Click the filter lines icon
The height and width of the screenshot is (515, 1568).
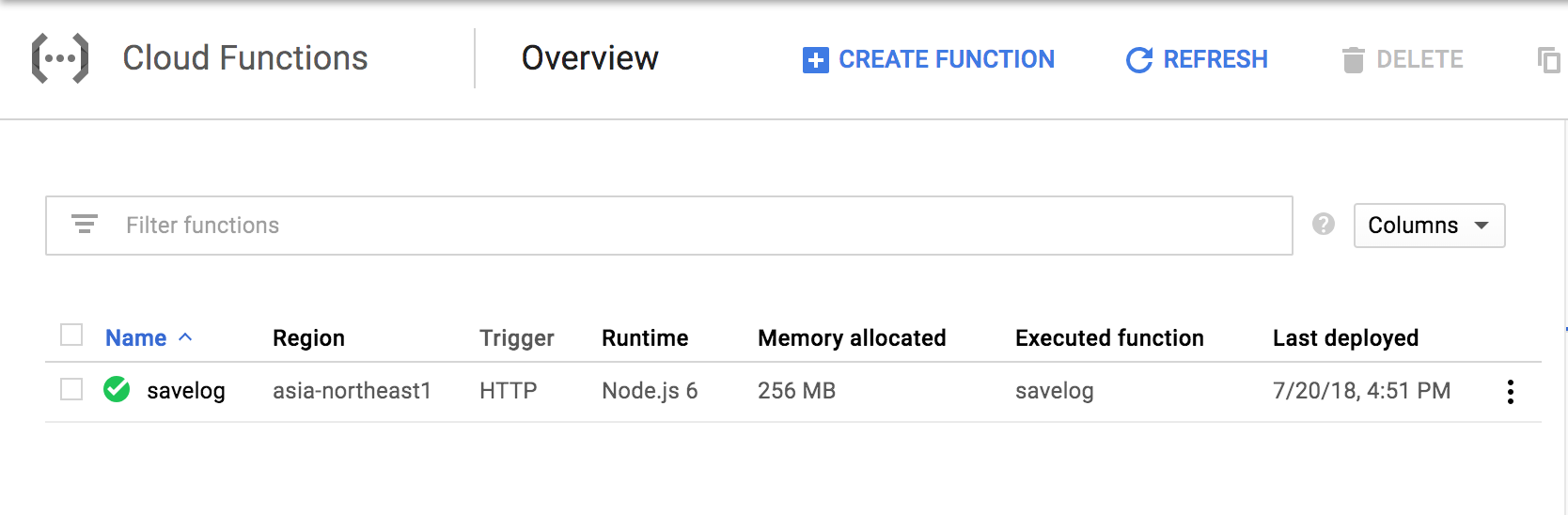pos(85,225)
